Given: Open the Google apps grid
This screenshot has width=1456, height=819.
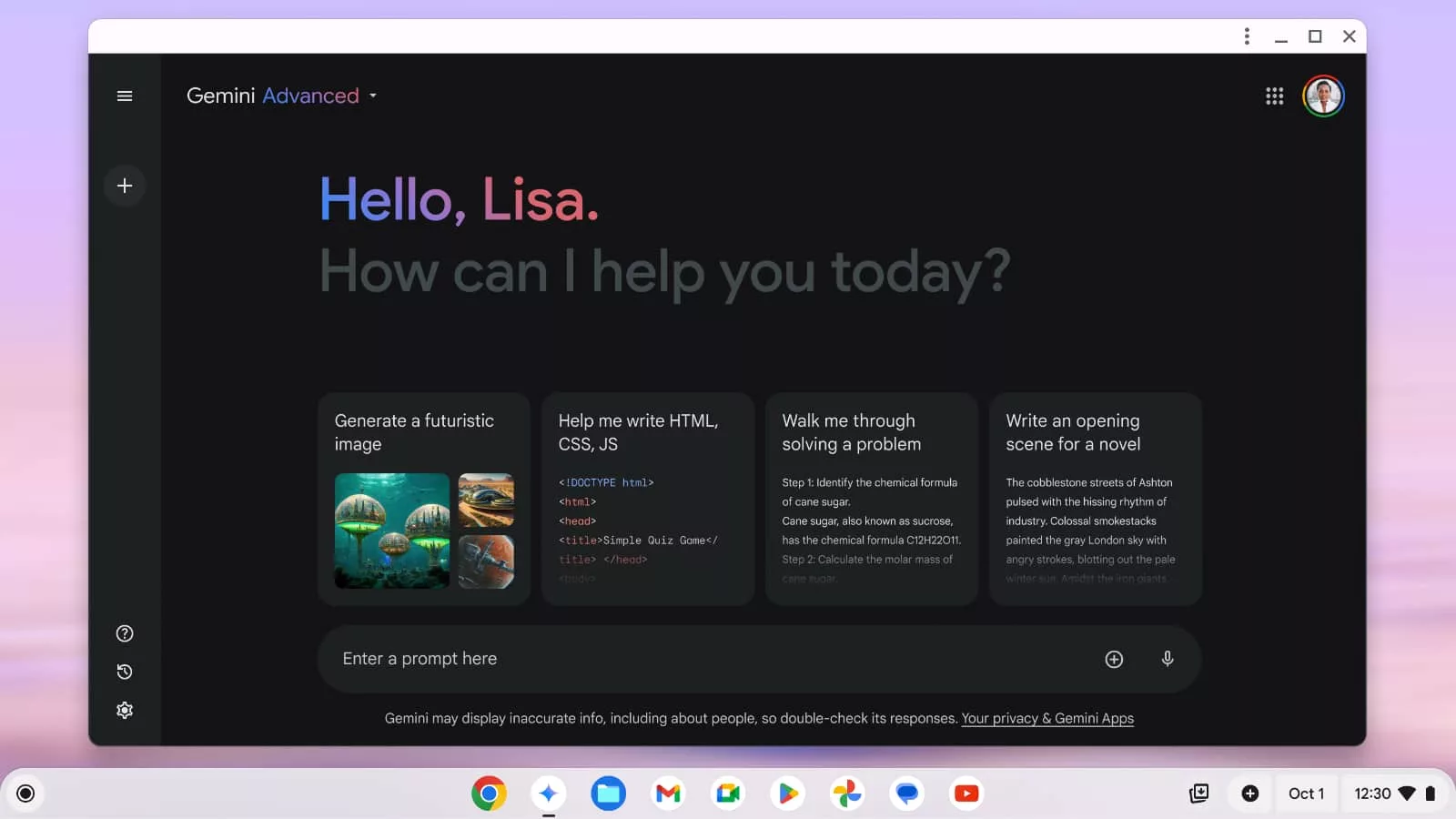Looking at the screenshot, I should tap(1274, 96).
